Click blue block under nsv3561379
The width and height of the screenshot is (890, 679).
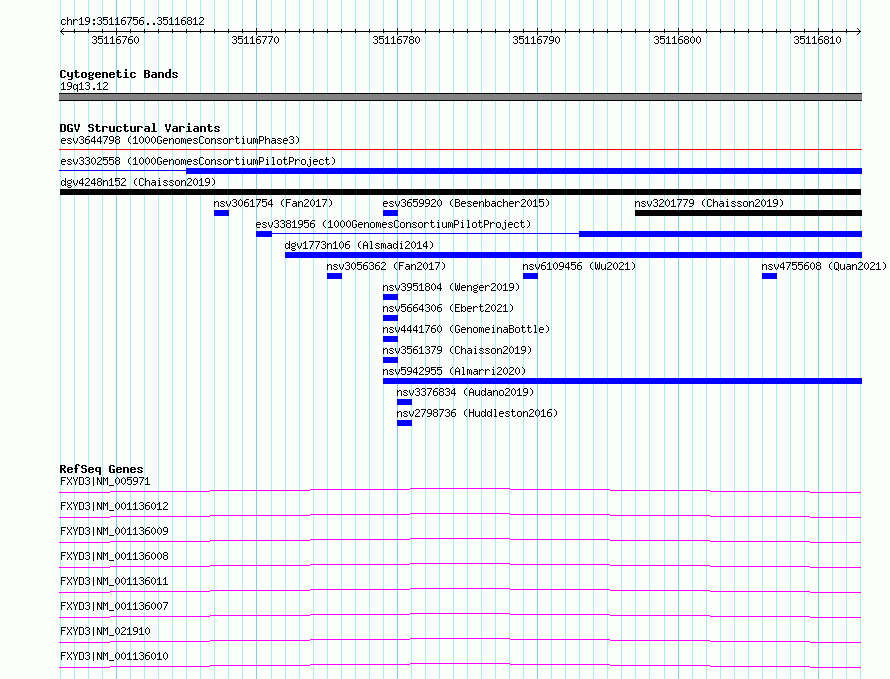(390, 360)
